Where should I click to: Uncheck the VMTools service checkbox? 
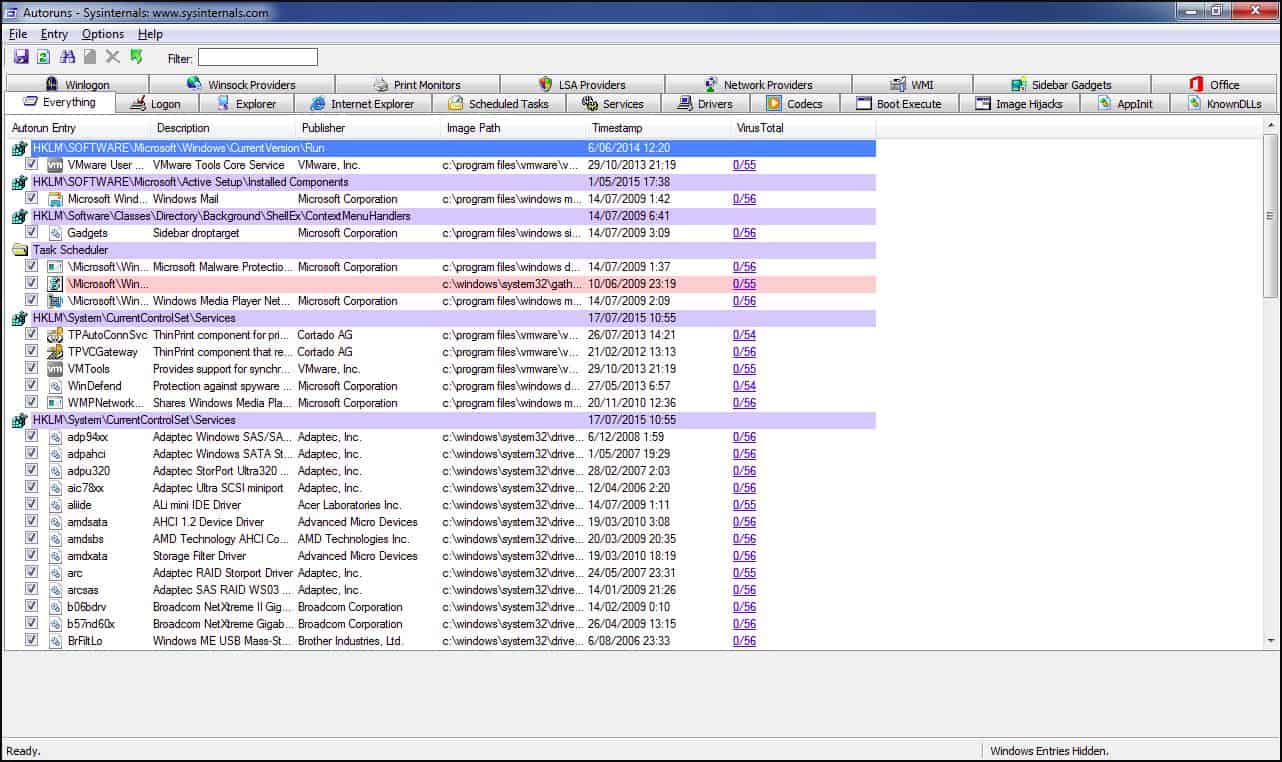(32, 368)
